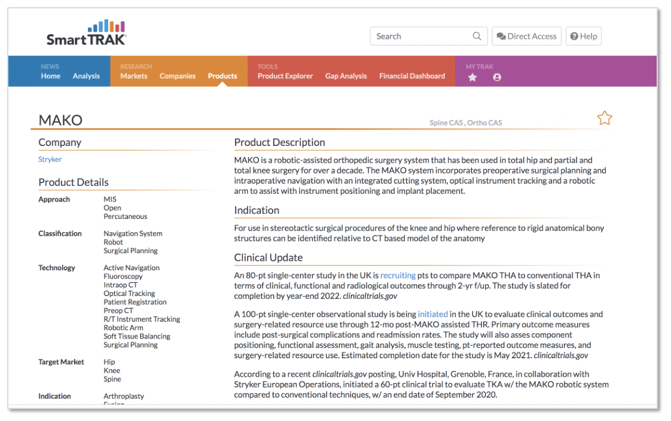The width and height of the screenshot is (671, 421).
Task: Follow the Stryker company link
Action: pos(50,159)
